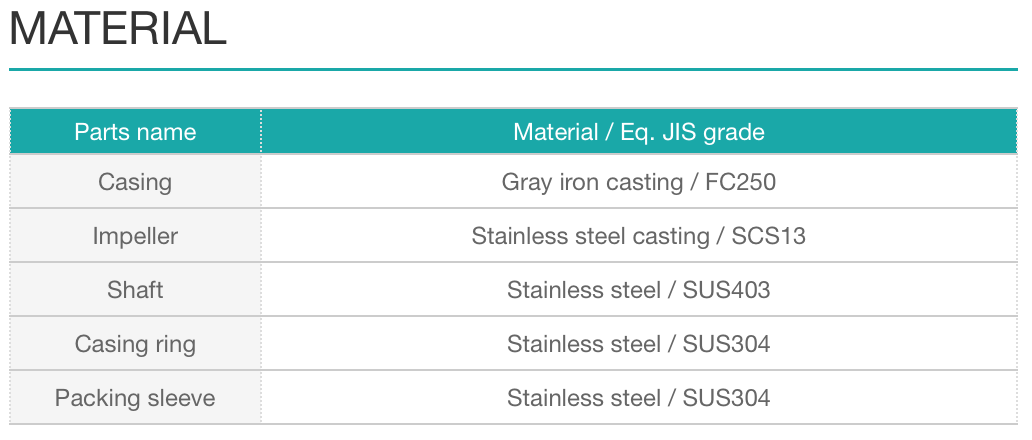Click the 'Stainless steel casting' material text
The height and width of the screenshot is (440, 1032).
click(590, 236)
